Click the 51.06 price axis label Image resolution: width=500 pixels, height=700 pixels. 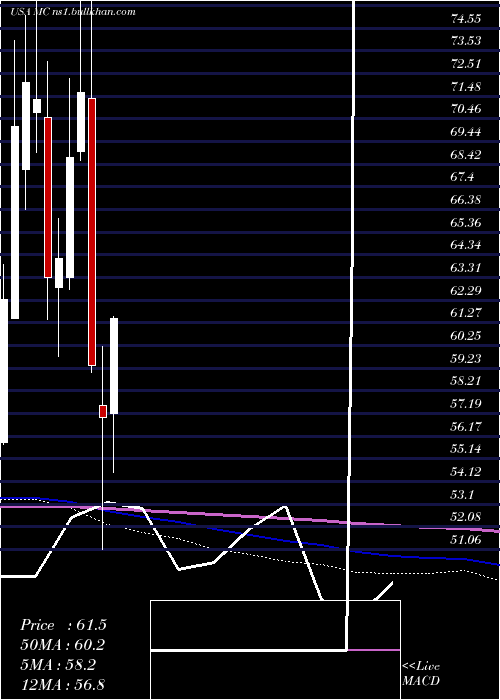[x=466, y=541]
